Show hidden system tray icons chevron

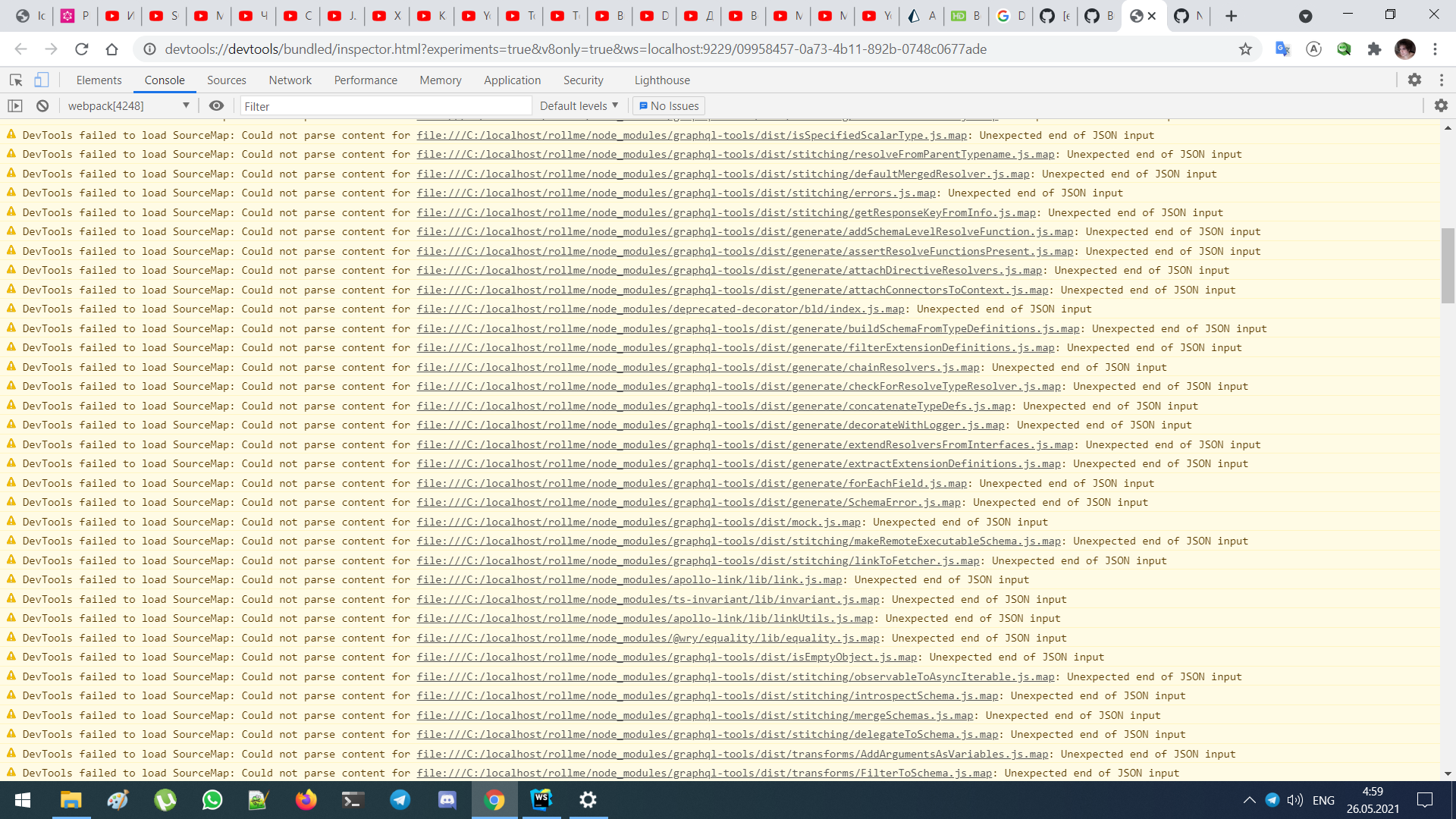pyautogui.click(x=1249, y=800)
